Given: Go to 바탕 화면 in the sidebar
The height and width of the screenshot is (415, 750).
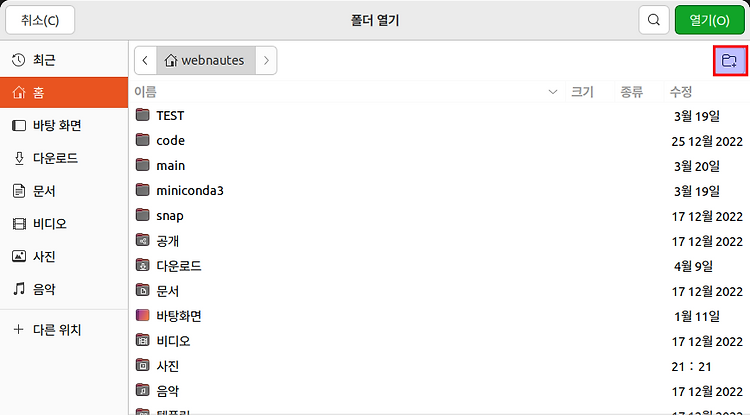Looking at the screenshot, I should (64, 125).
